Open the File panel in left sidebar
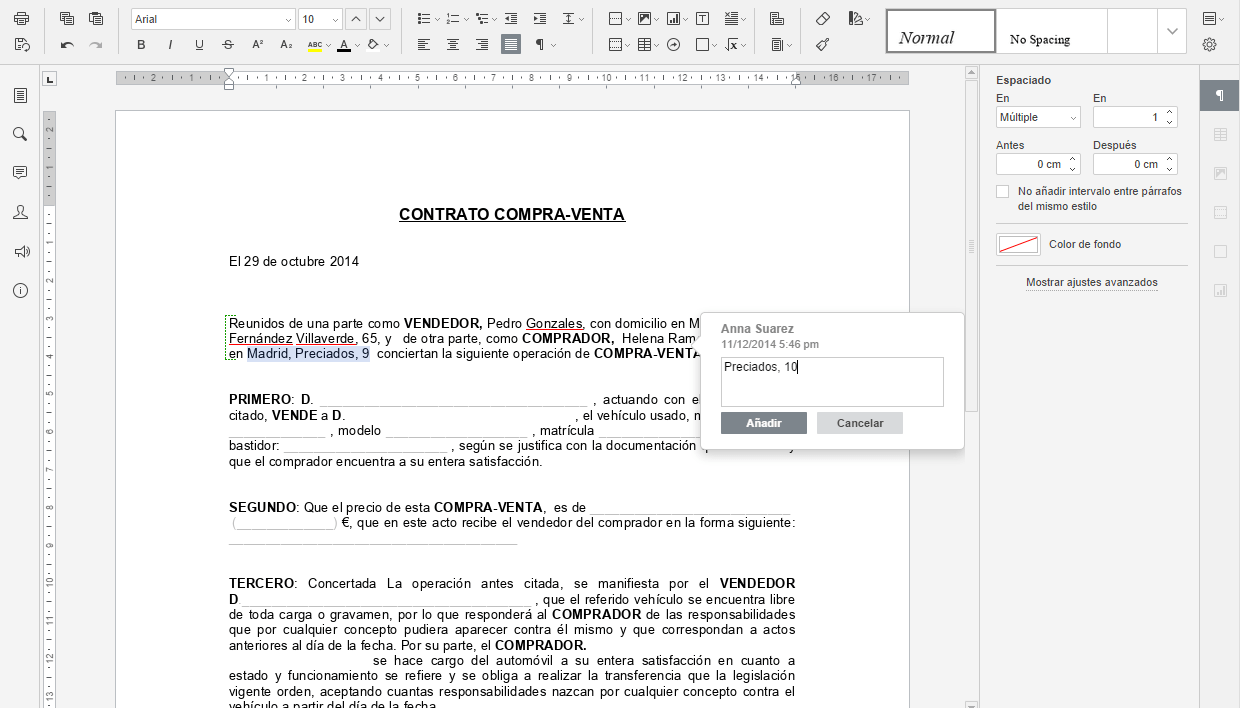 [x=20, y=95]
